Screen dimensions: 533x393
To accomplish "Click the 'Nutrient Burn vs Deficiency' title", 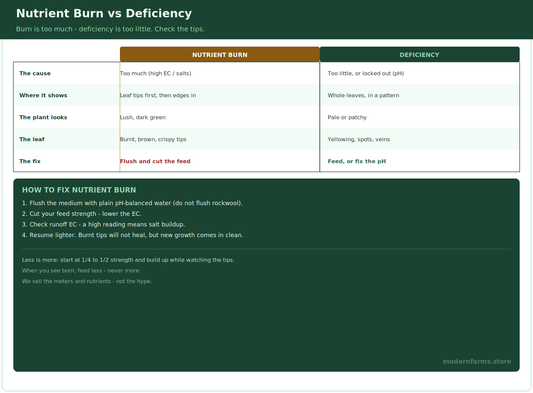I will [104, 13].
